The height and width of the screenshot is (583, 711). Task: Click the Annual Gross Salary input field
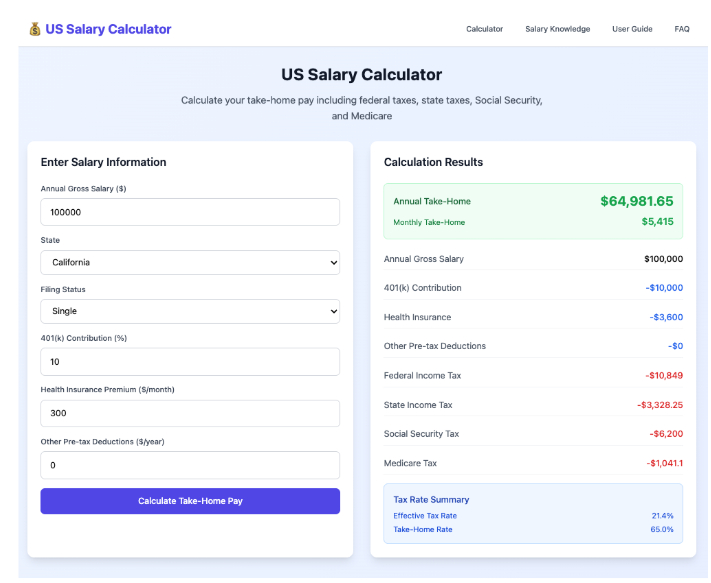[190, 212]
